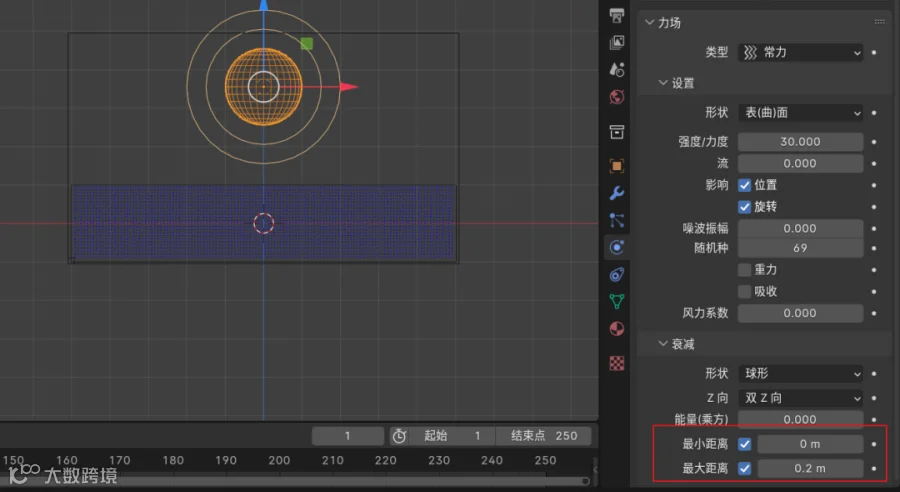Open the Object Data green triangle tab
900x492 pixels.
(x=617, y=301)
